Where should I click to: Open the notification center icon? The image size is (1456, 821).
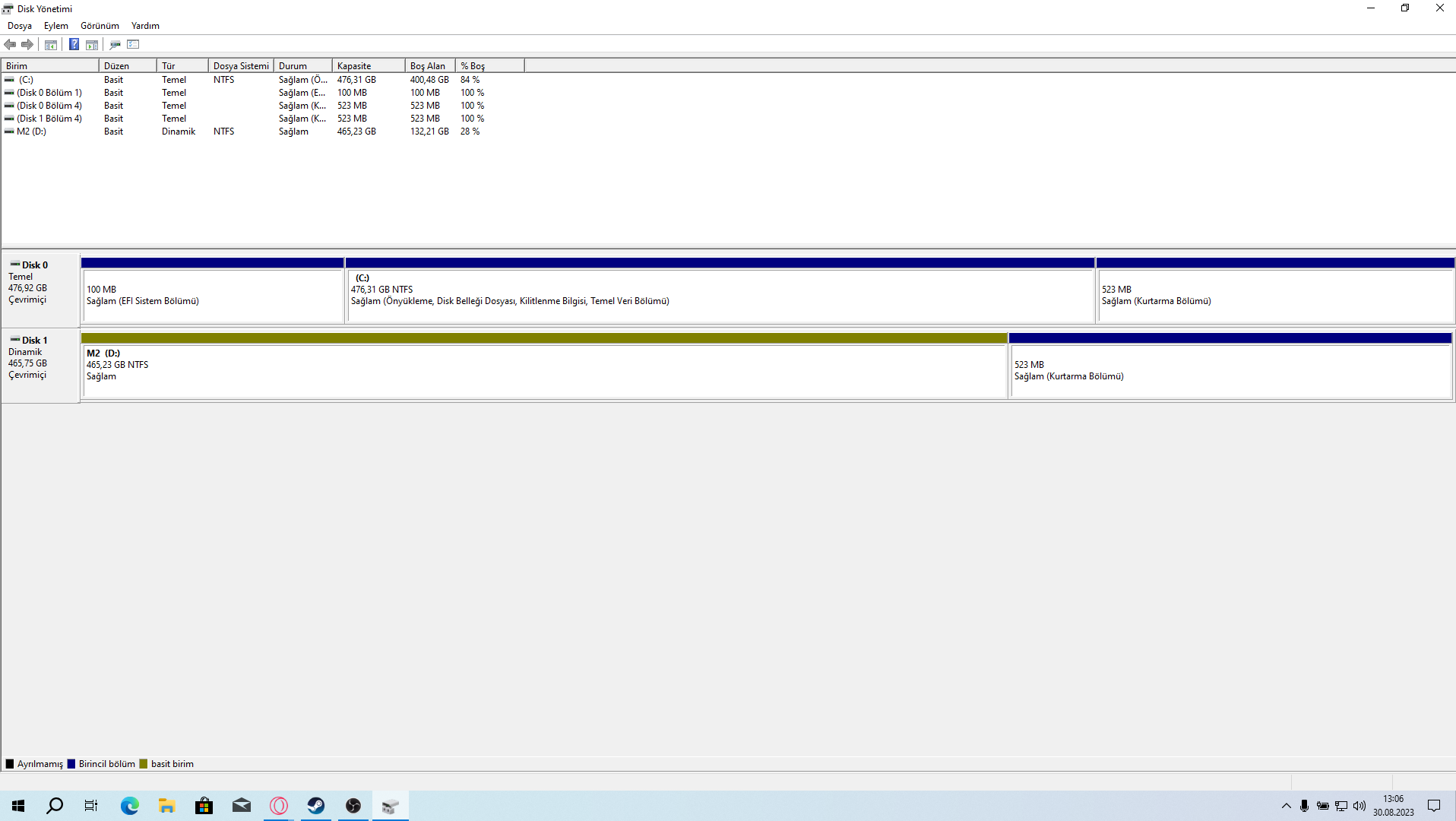tap(1435, 806)
